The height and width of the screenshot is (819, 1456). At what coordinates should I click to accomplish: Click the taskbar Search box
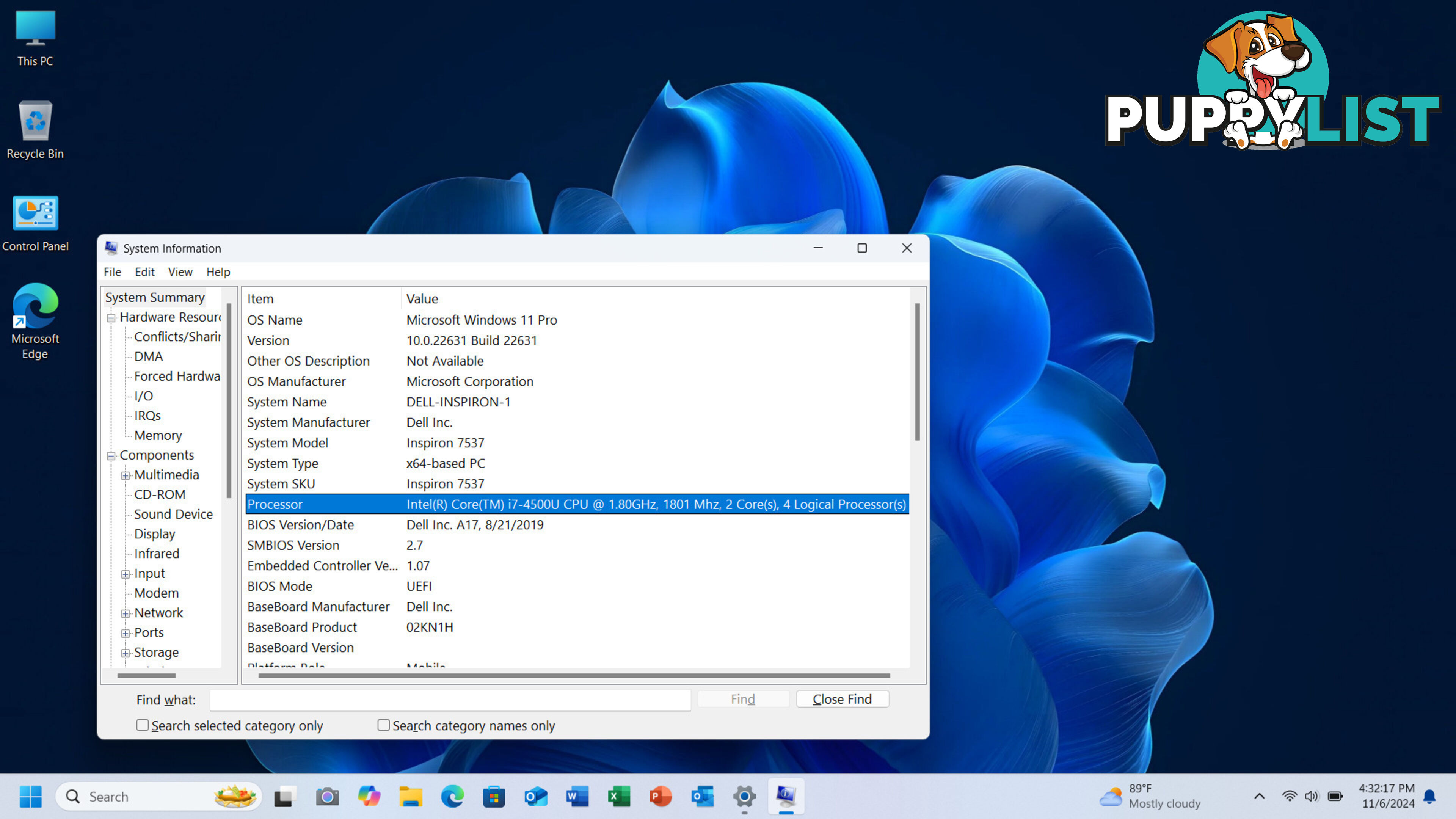point(158,796)
